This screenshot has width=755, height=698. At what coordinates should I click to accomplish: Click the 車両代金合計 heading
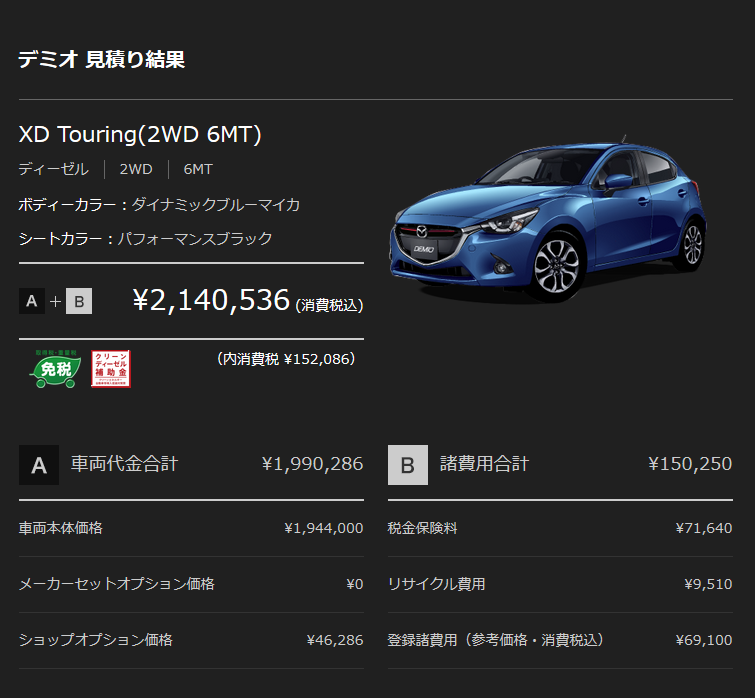click(125, 464)
